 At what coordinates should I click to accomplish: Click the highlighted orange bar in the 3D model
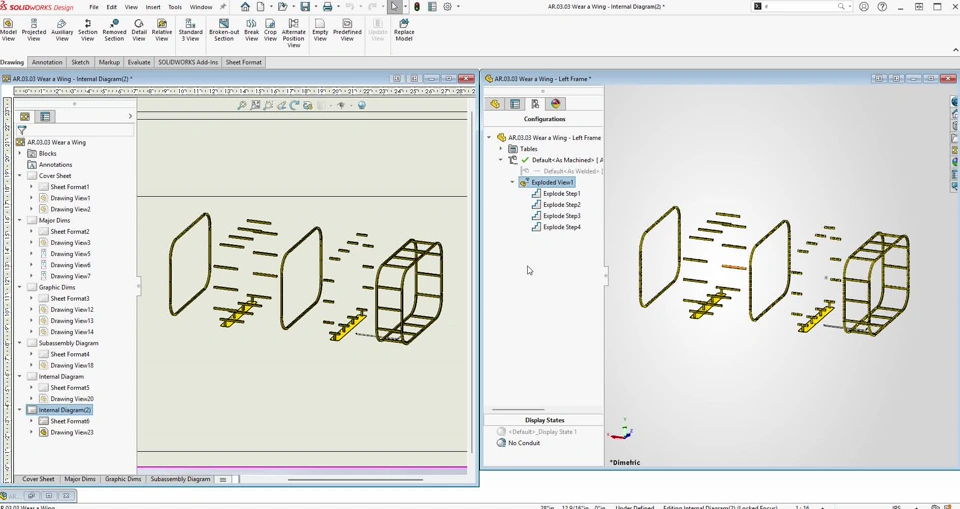tap(734, 267)
